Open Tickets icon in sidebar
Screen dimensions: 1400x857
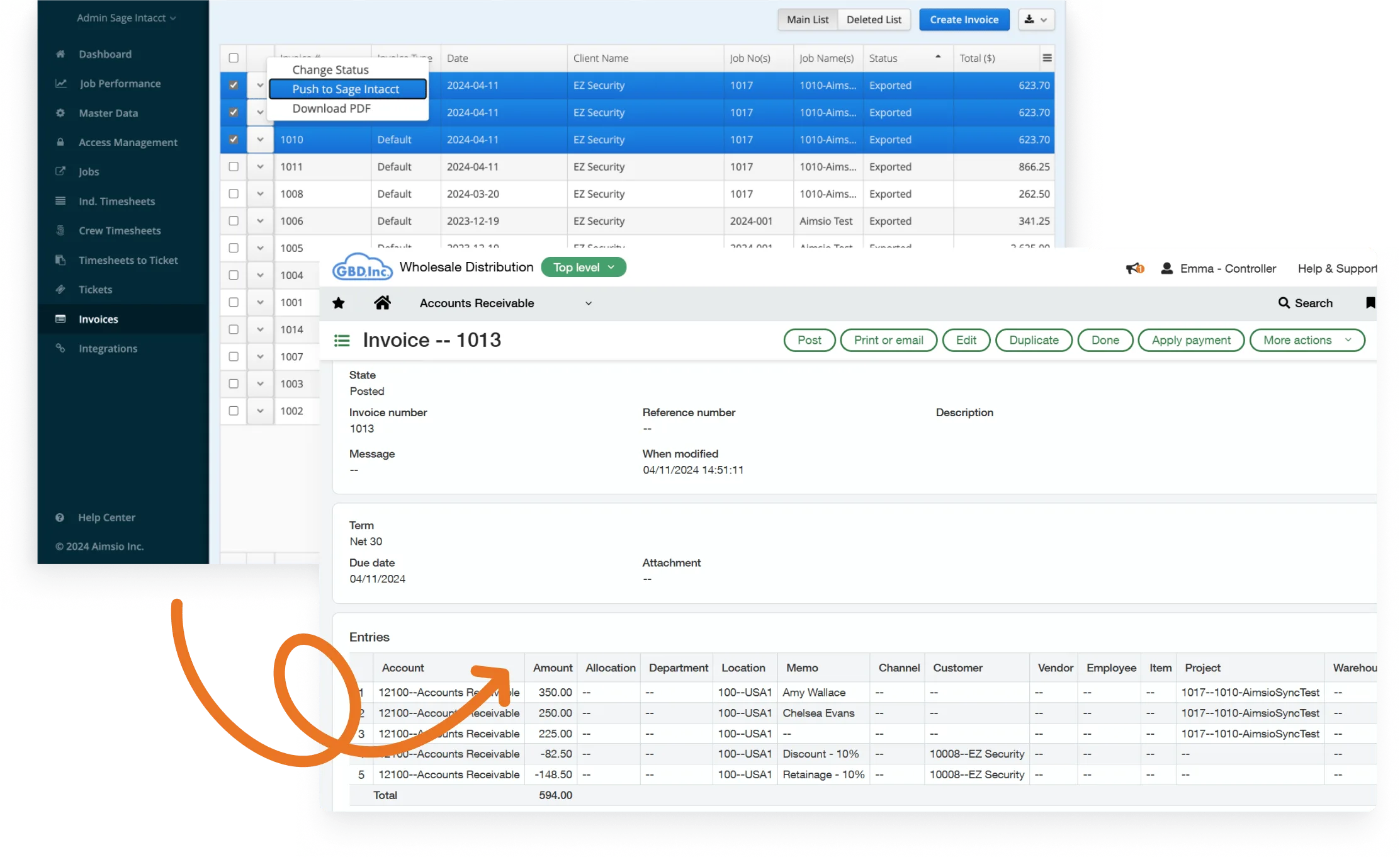click(x=60, y=290)
